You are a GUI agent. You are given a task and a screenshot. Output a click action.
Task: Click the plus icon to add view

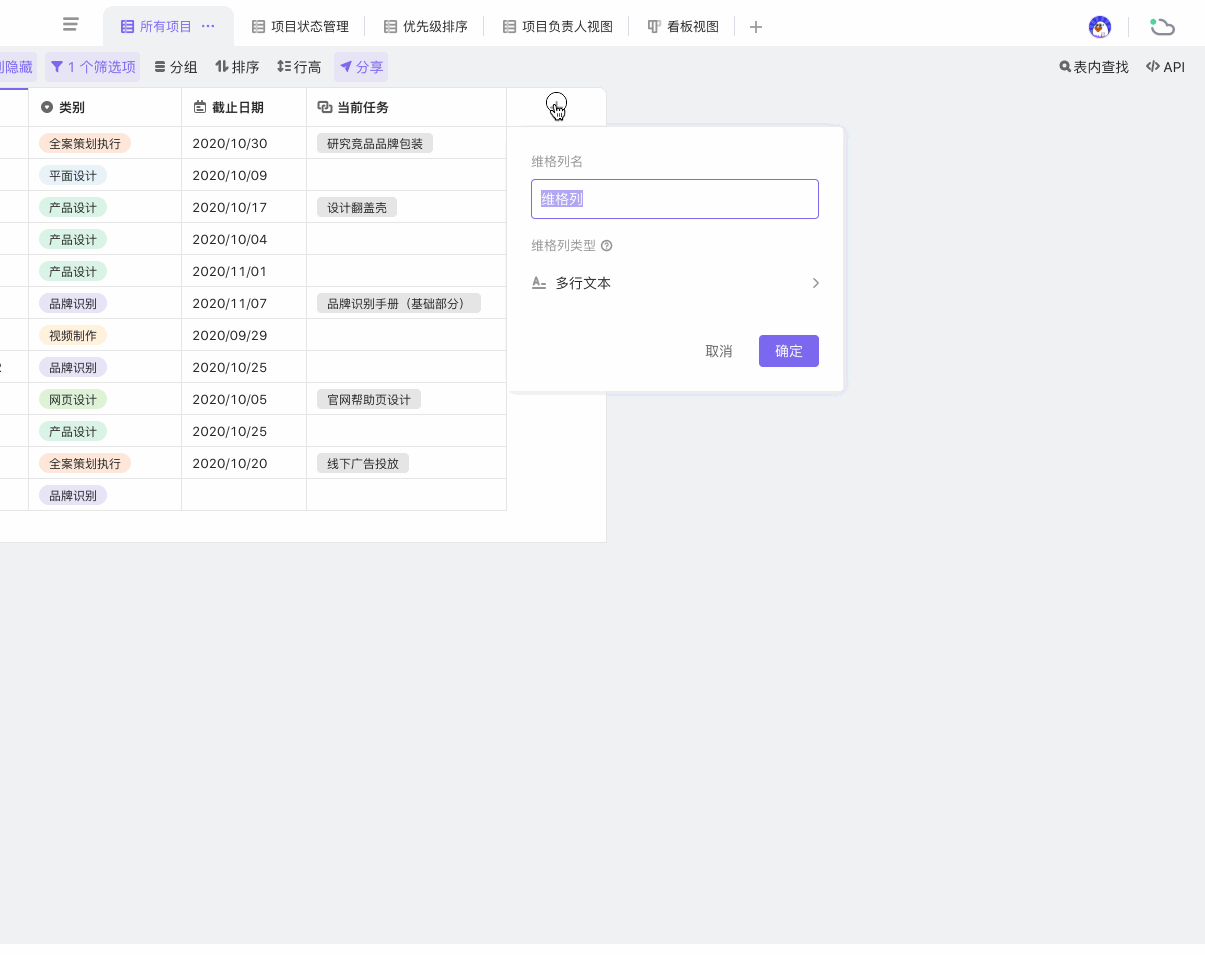pyautogui.click(x=756, y=27)
